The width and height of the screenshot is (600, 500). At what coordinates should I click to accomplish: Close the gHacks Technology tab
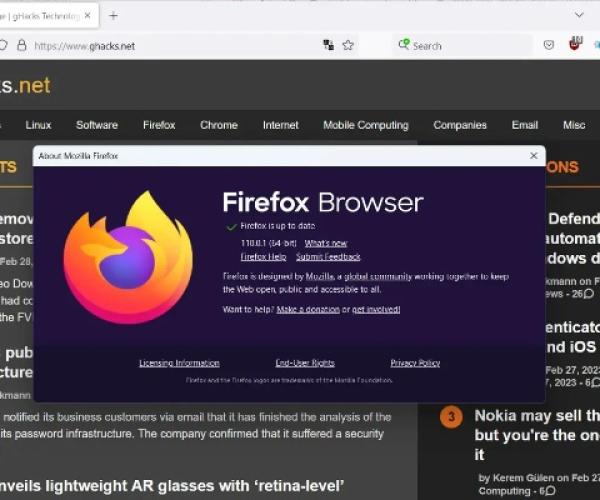coord(89,16)
